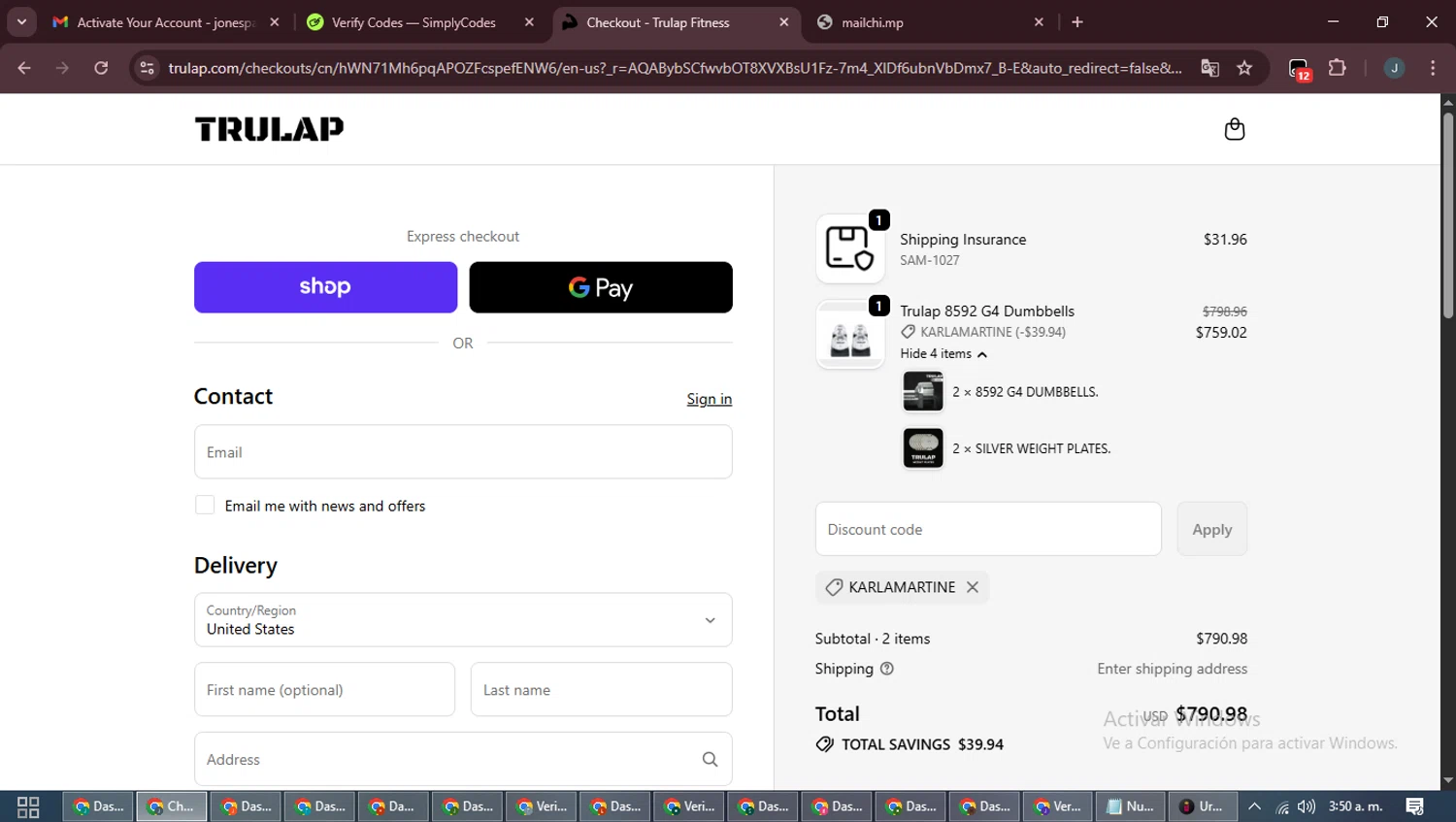Toggle Email me with news and offers
Image resolution: width=1456 pixels, height=822 pixels.
(205, 505)
